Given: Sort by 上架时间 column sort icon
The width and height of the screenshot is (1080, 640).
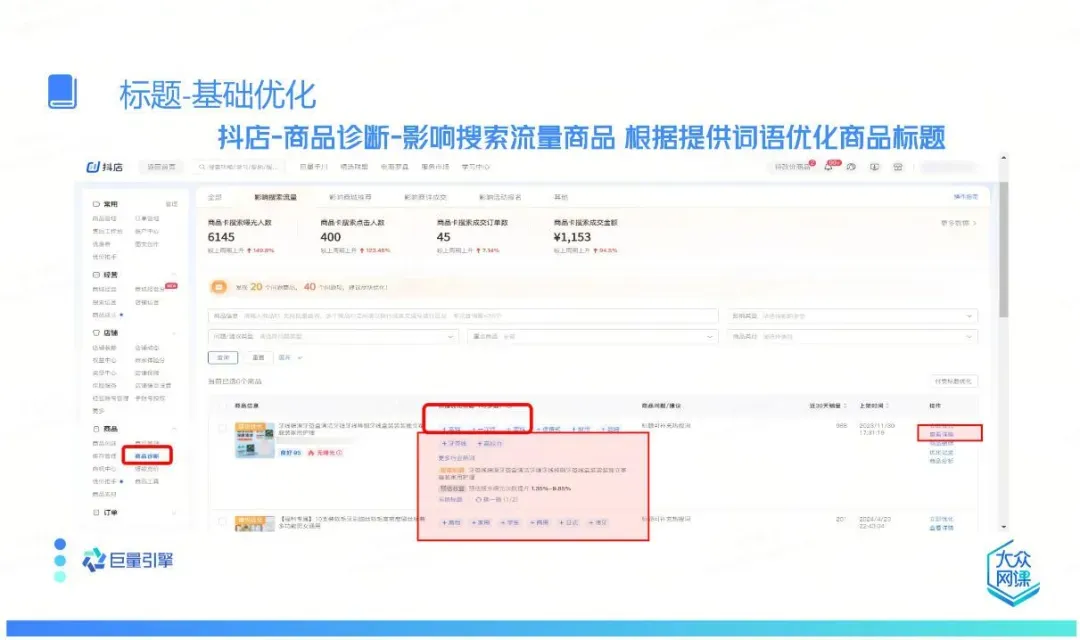Looking at the screenshot, I should pos(887,406).
